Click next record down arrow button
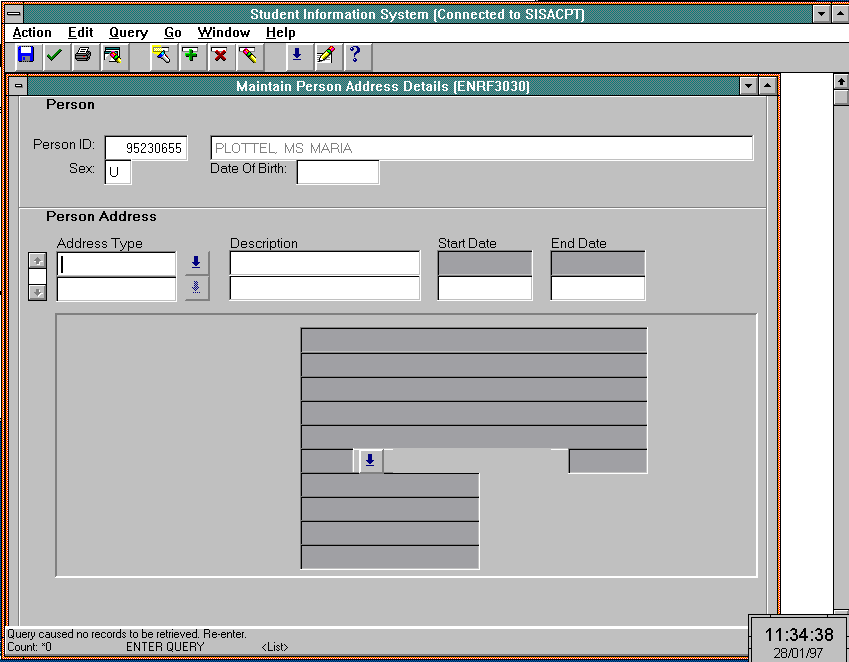This screenshot has width=849, height=662. tap(37, 292)
